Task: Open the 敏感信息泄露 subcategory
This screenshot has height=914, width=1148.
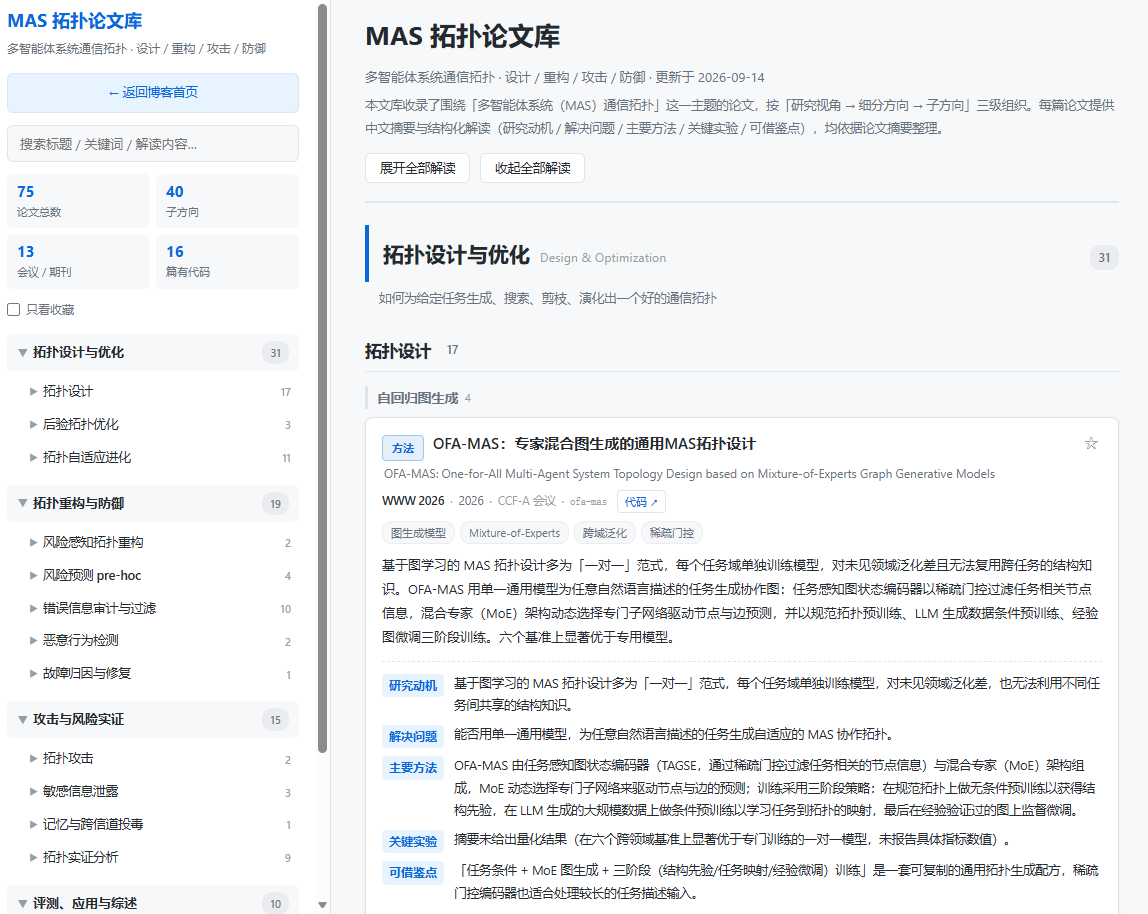Action: tap(160, 792)
